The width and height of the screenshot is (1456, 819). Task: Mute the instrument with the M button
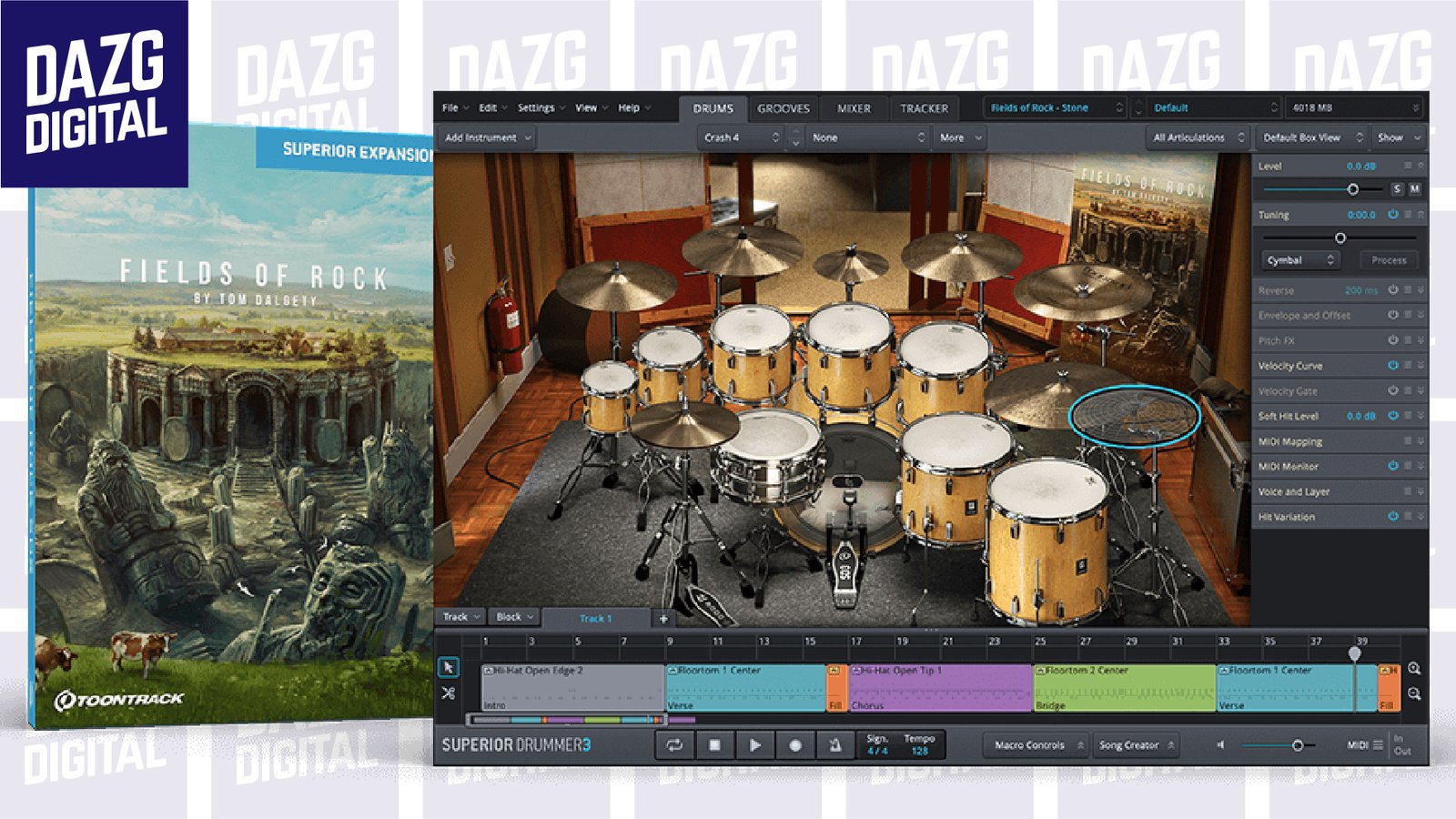click(1414, 189)
